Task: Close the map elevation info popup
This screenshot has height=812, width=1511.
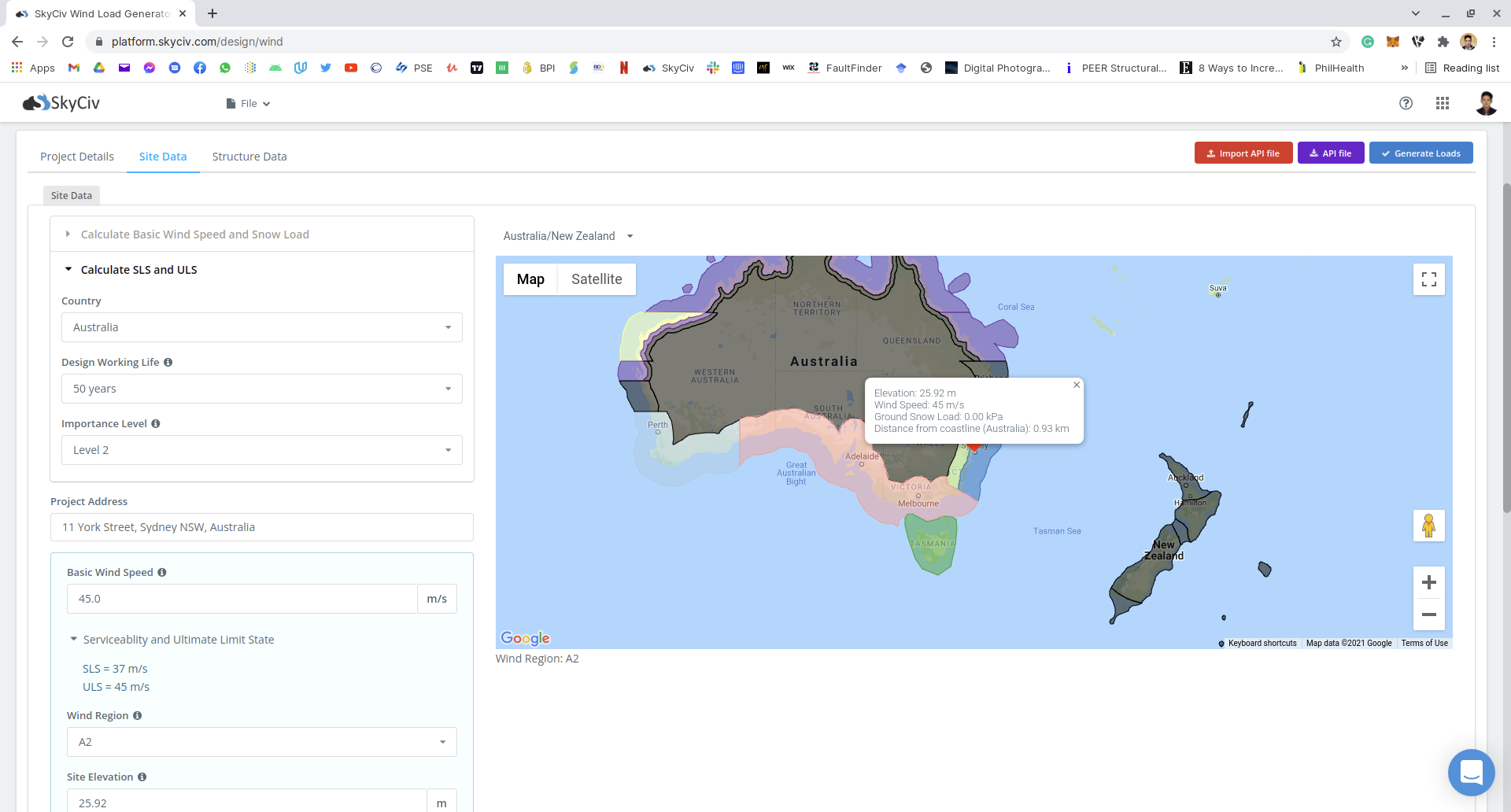Action: pos(1076,385)
